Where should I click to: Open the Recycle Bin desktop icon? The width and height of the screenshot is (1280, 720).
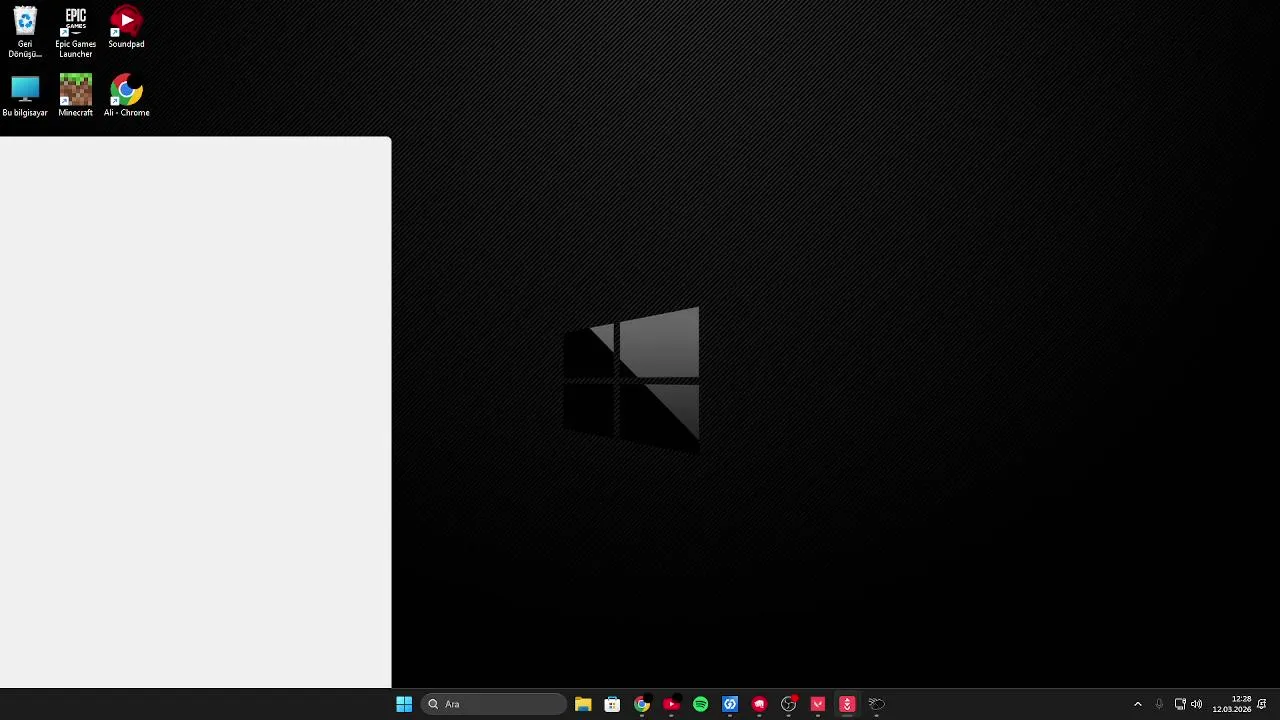(x=25, y=32)
